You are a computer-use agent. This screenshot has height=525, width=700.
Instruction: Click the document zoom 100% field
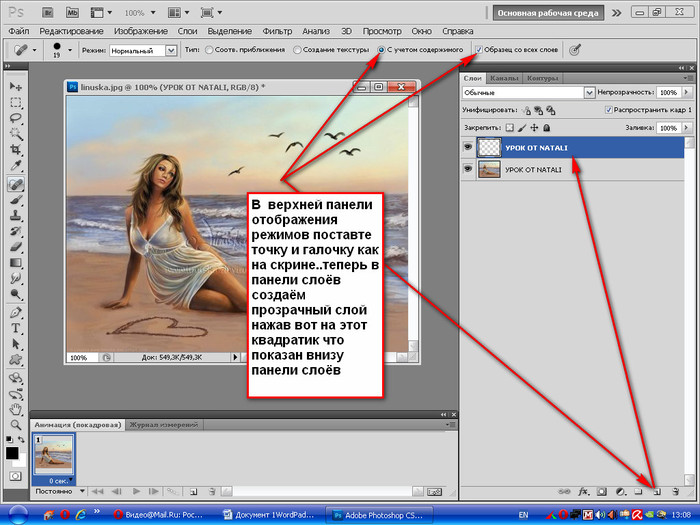(82, 358)
